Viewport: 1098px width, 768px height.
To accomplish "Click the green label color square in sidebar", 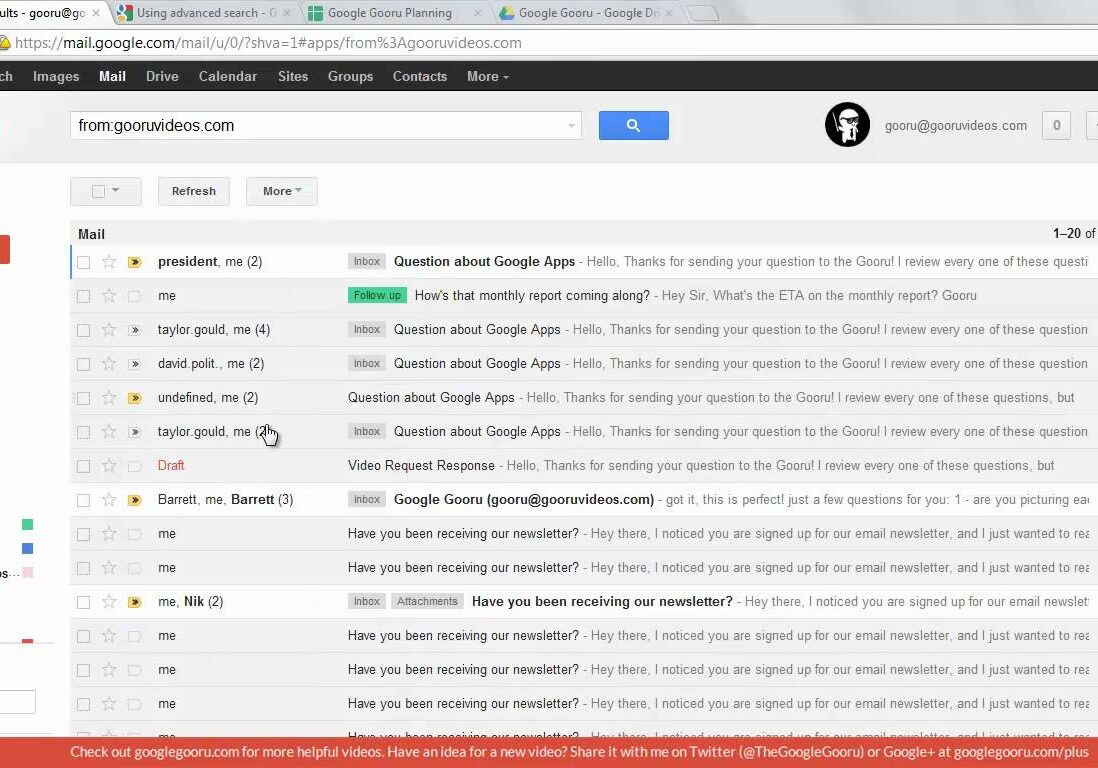I will [x=27, y=524].
